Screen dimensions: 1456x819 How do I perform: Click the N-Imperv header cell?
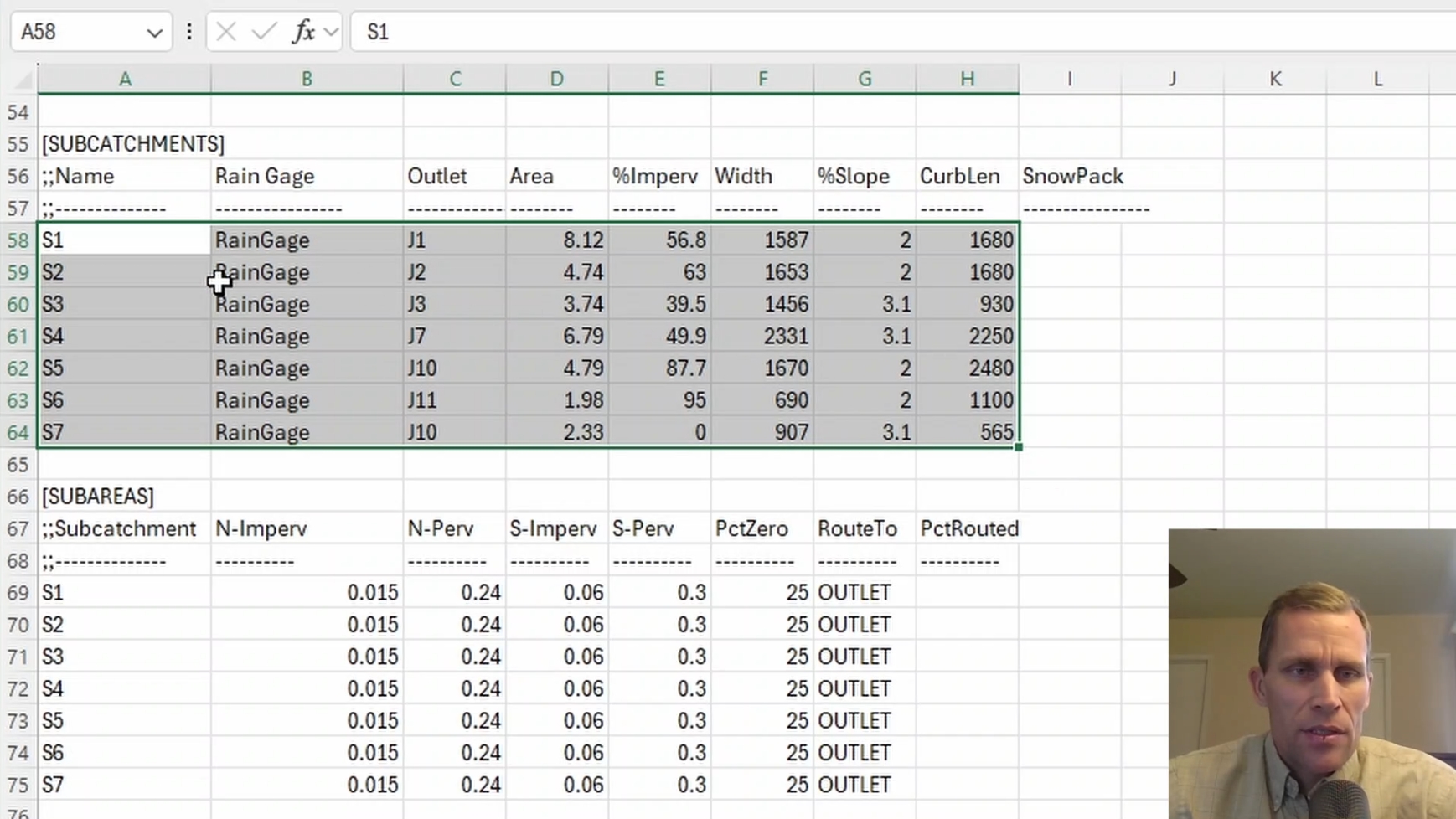click(307, 528)
